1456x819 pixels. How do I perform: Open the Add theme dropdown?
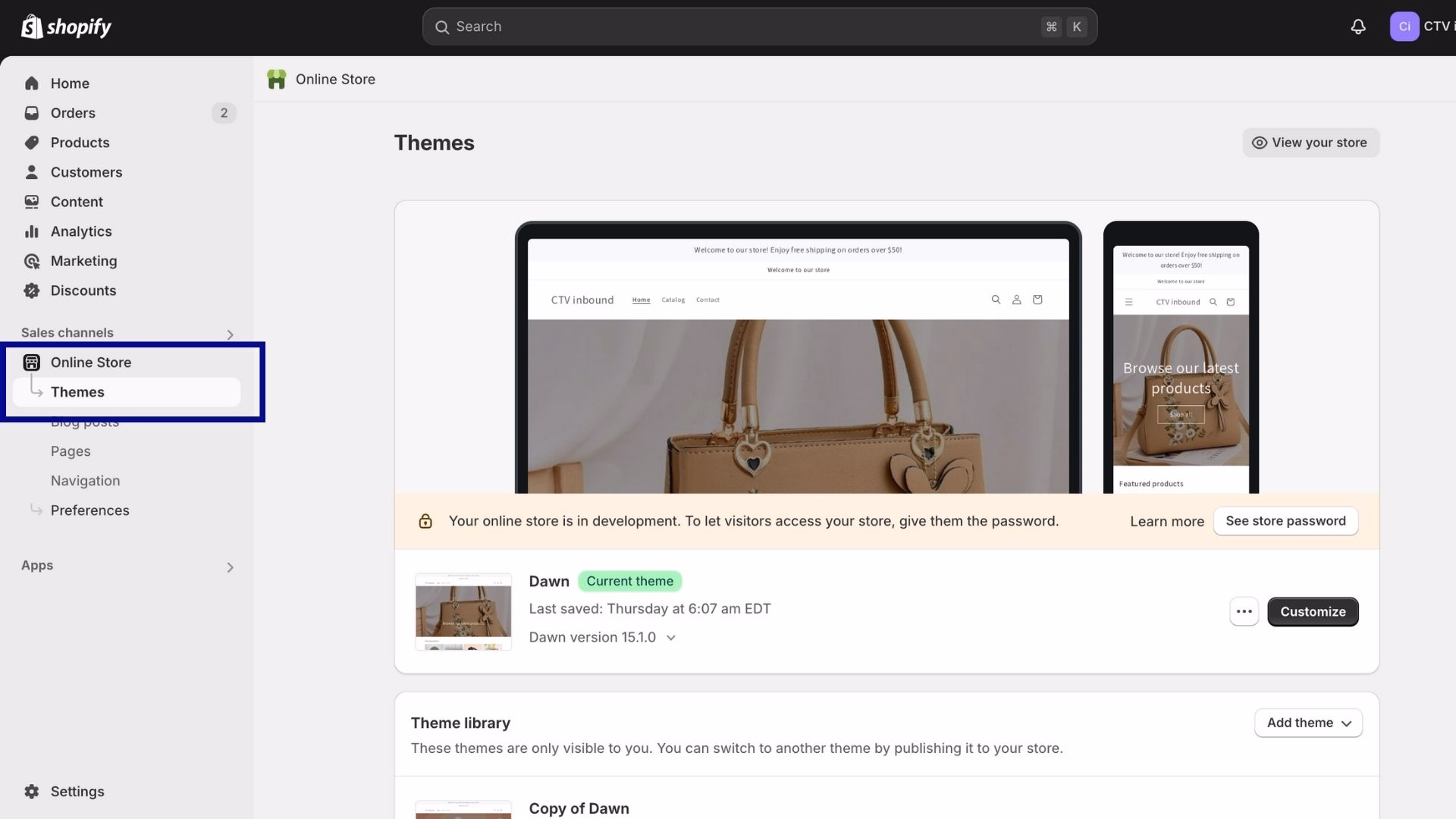pyautogui.click(x=1308, y=723)
